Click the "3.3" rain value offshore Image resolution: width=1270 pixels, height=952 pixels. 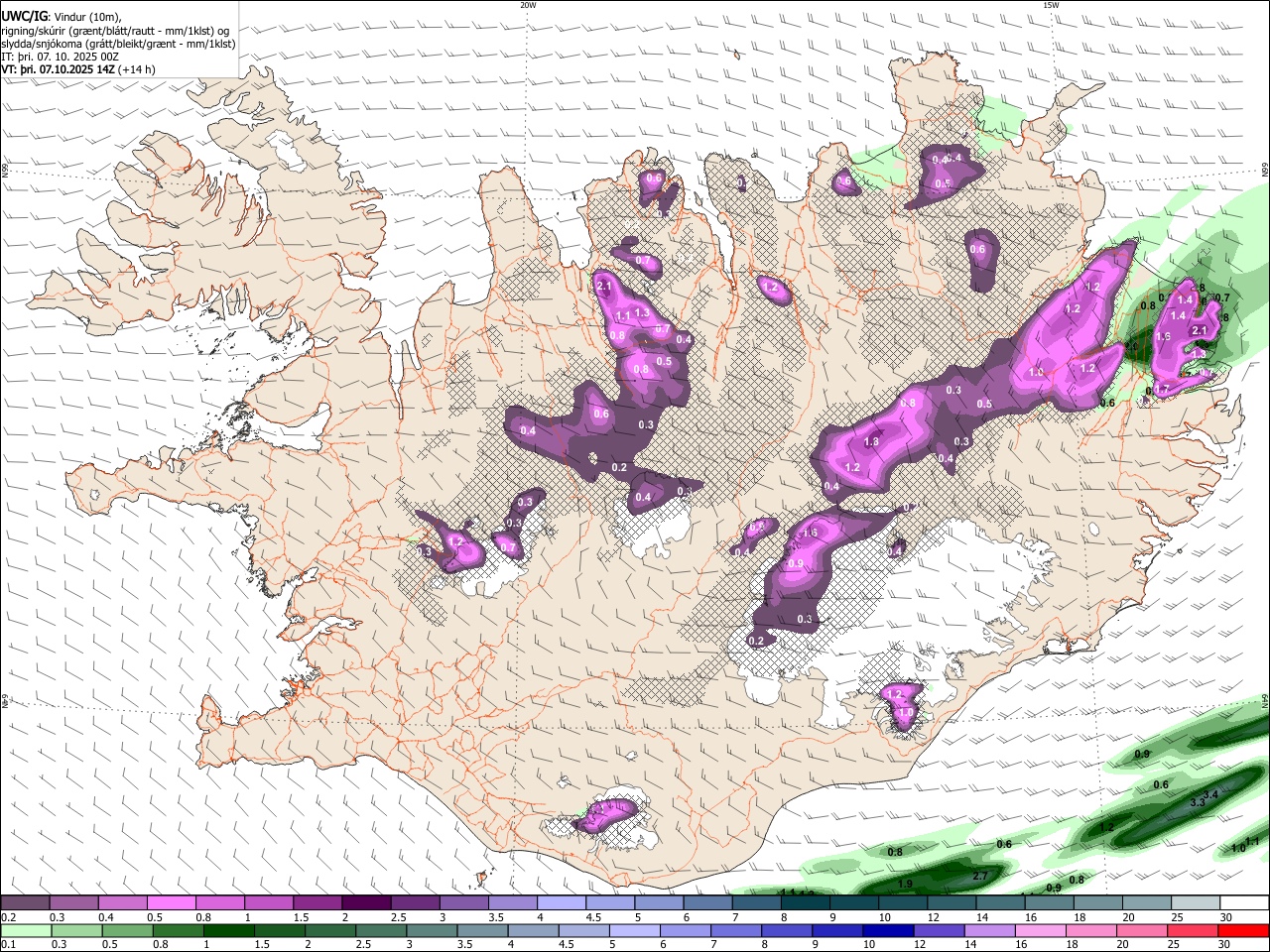[x=1197, y=802]
